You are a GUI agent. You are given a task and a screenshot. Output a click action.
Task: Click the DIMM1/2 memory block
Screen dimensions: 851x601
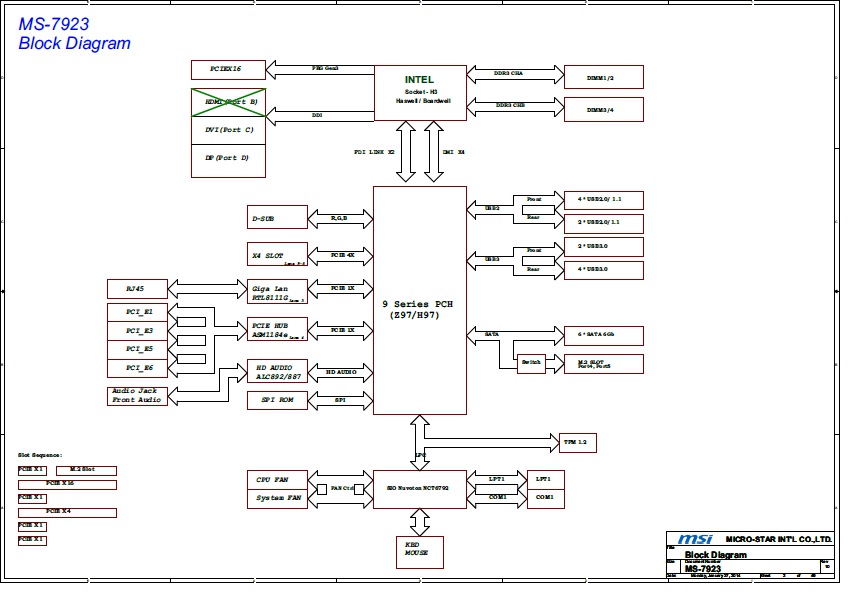pos(603,77)
